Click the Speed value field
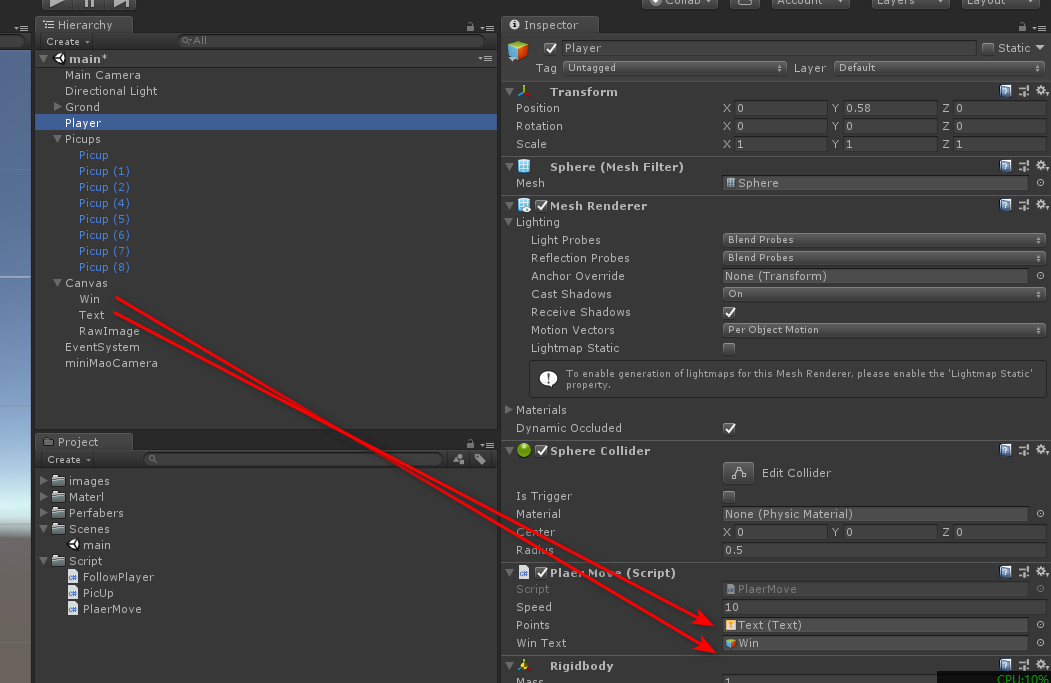1051x683 pixels. coord(883,607)
